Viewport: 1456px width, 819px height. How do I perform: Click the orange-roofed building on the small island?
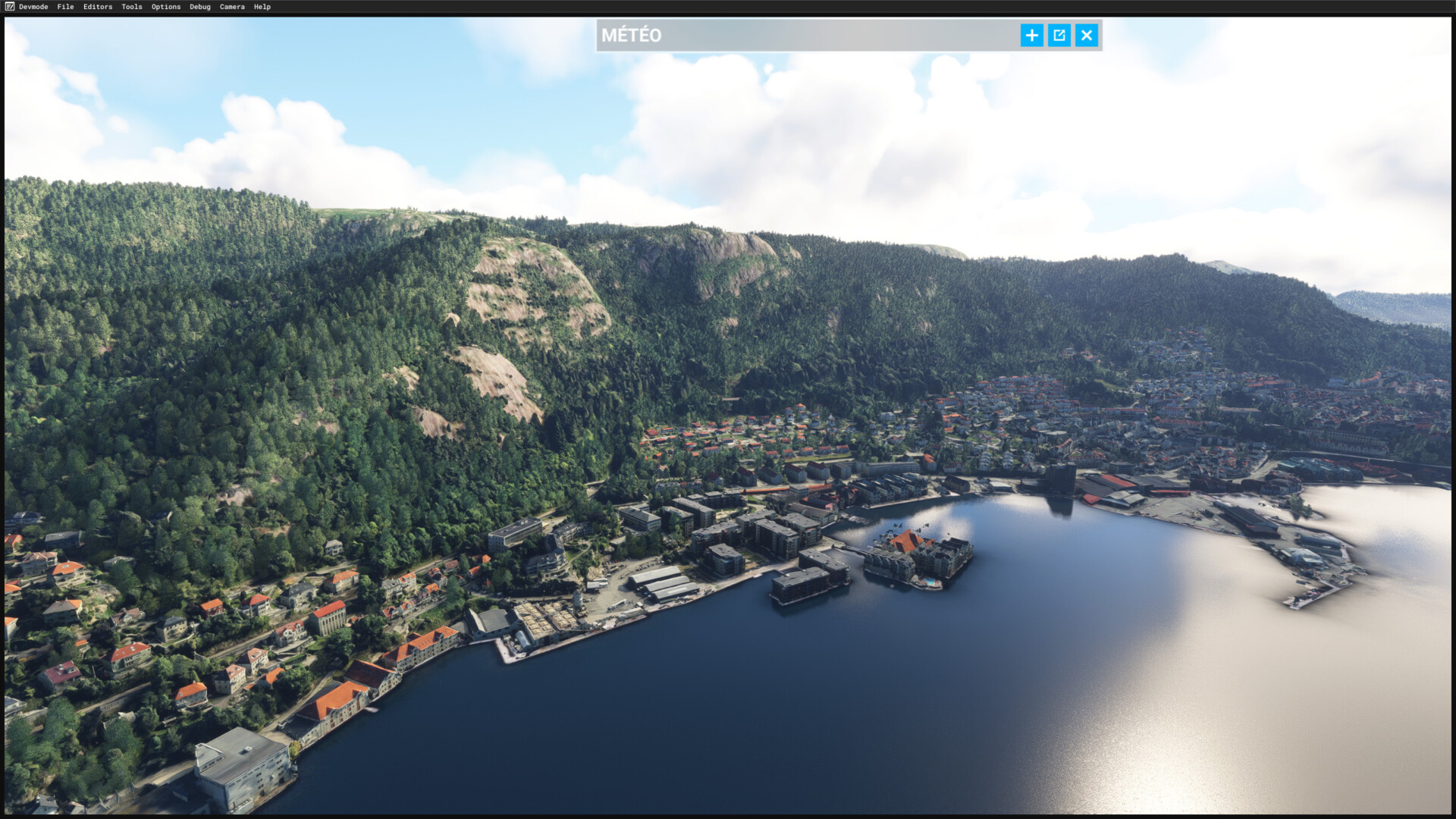tap(907, 541)
